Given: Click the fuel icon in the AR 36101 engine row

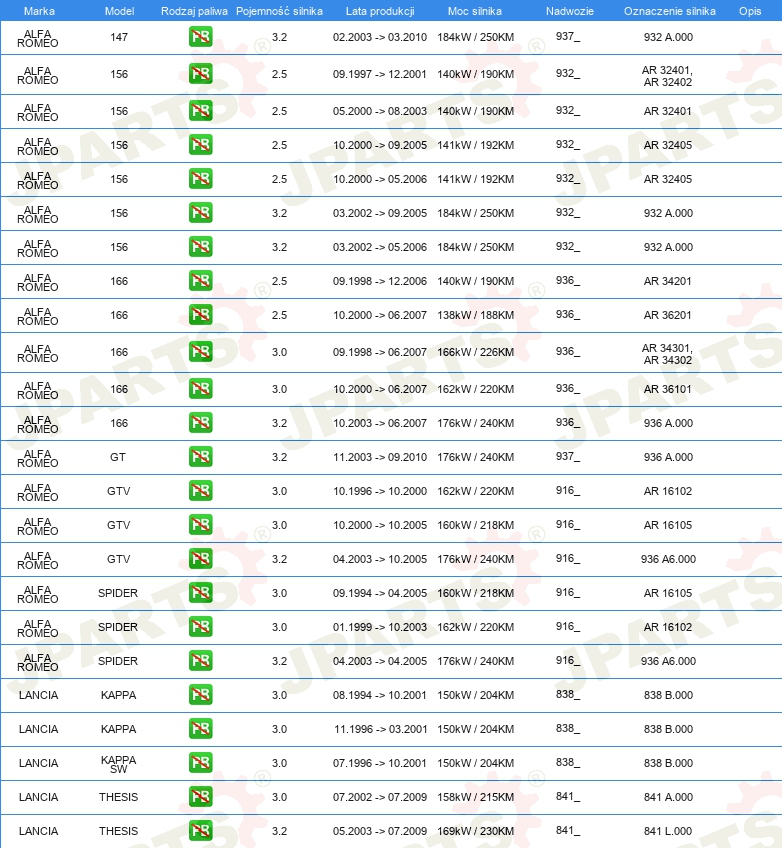Looking at the screenshot, I should coord(201,389).
